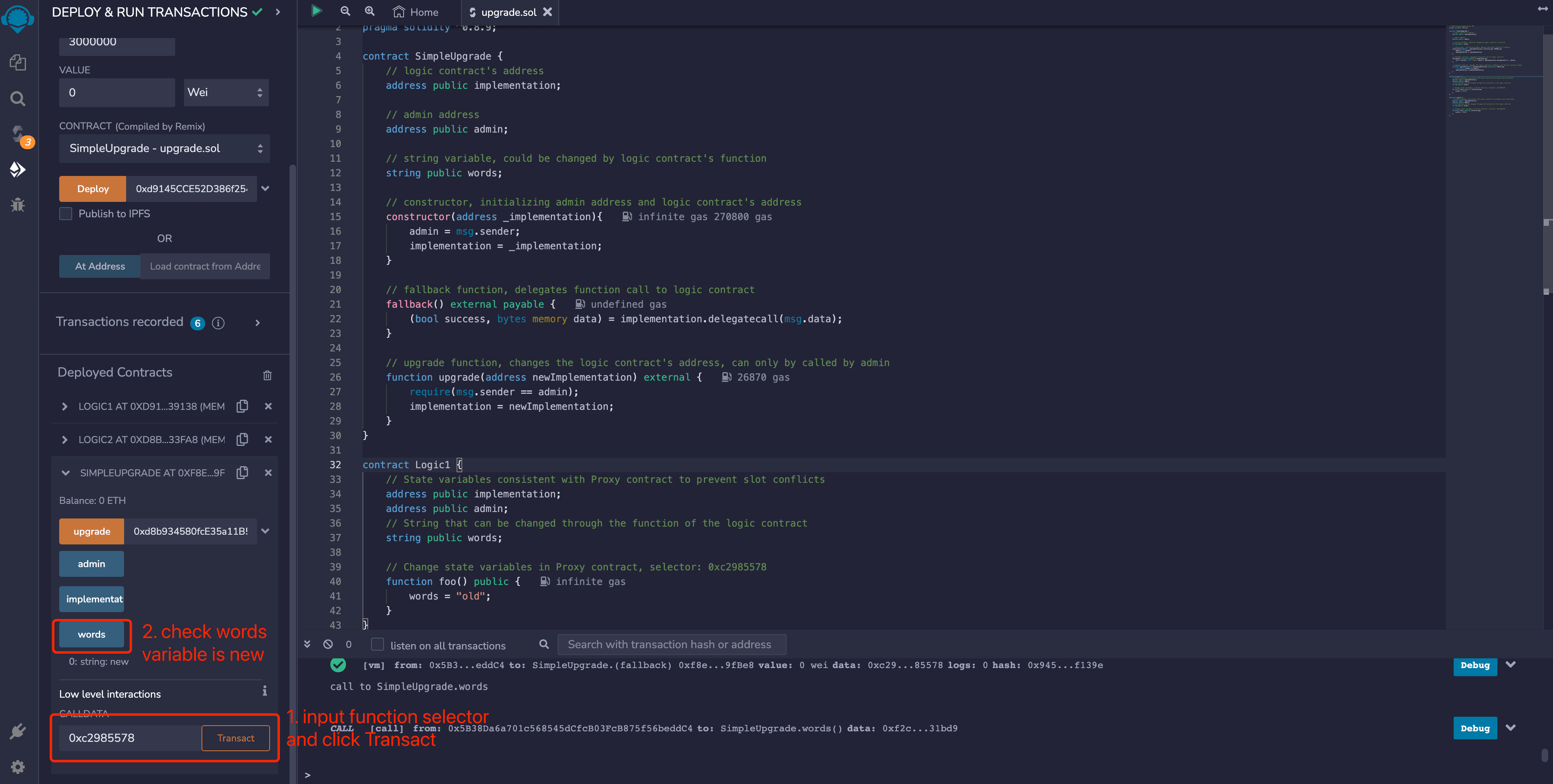This screenshot has width=1553, height=784.
Task: Expand LOGIC1 deployed contract
Action: (x=64, y=407)
